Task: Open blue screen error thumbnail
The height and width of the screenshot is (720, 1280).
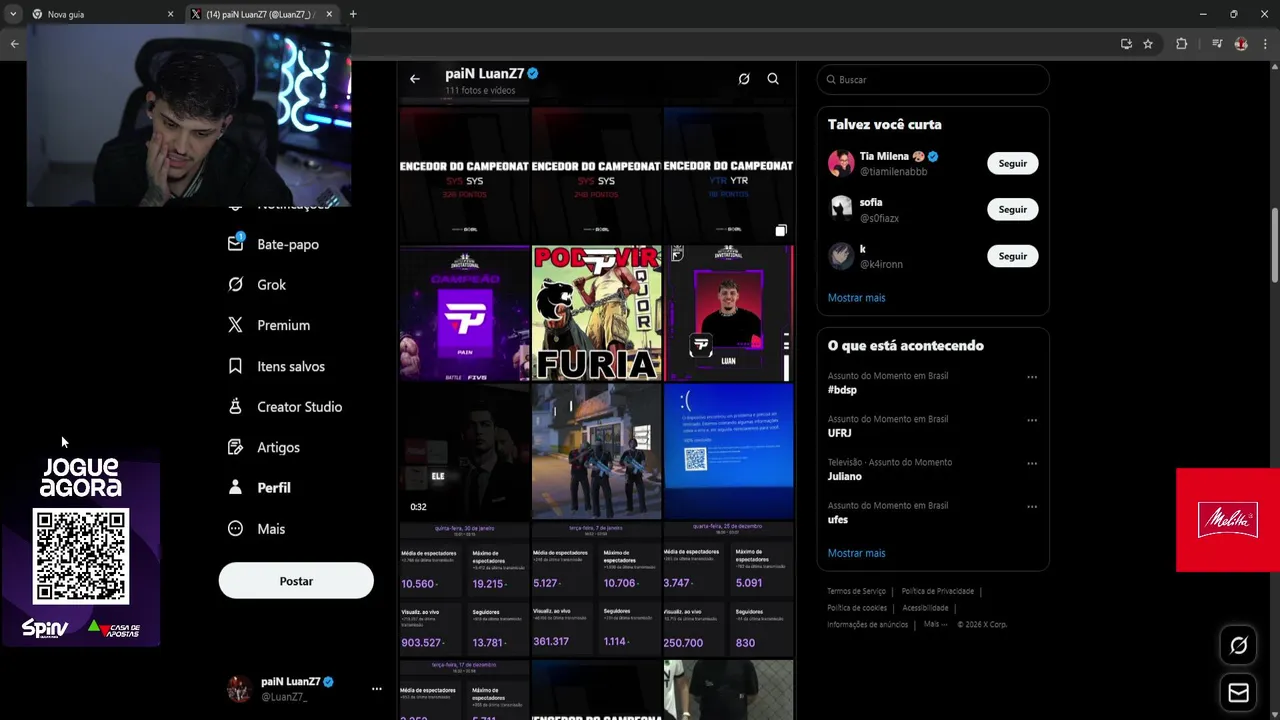Action: click(x=729, y=451)
